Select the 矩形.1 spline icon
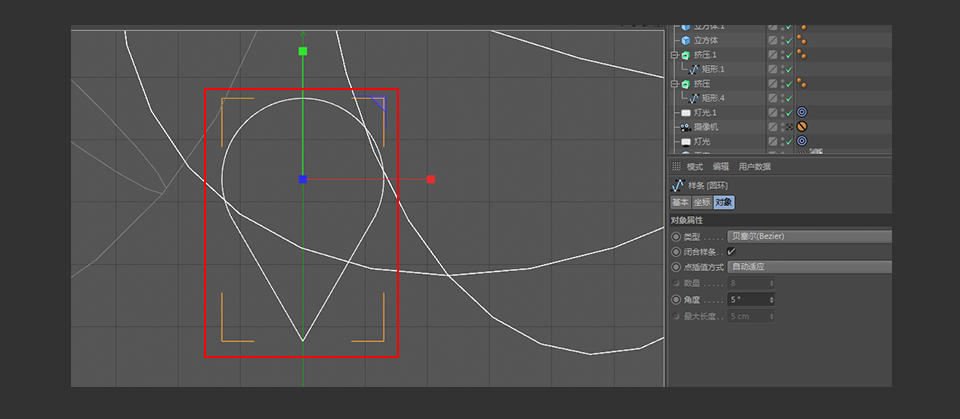960x419 pixels. (x=694, y=69)
